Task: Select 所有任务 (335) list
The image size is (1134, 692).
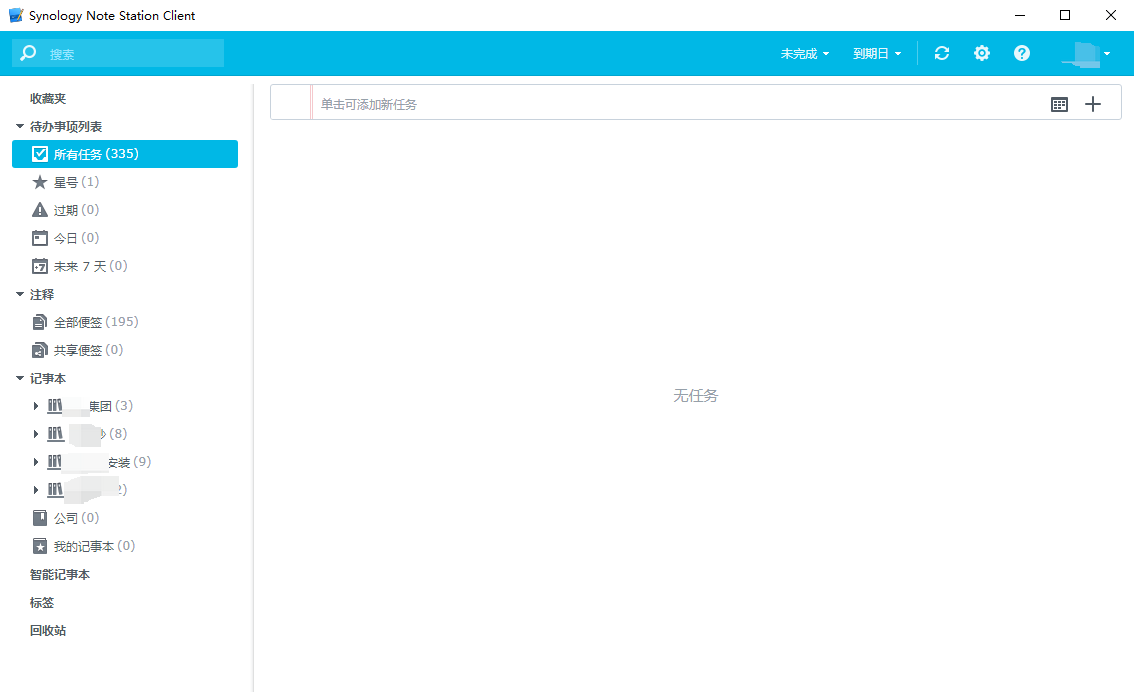Action: click(125, 154)
